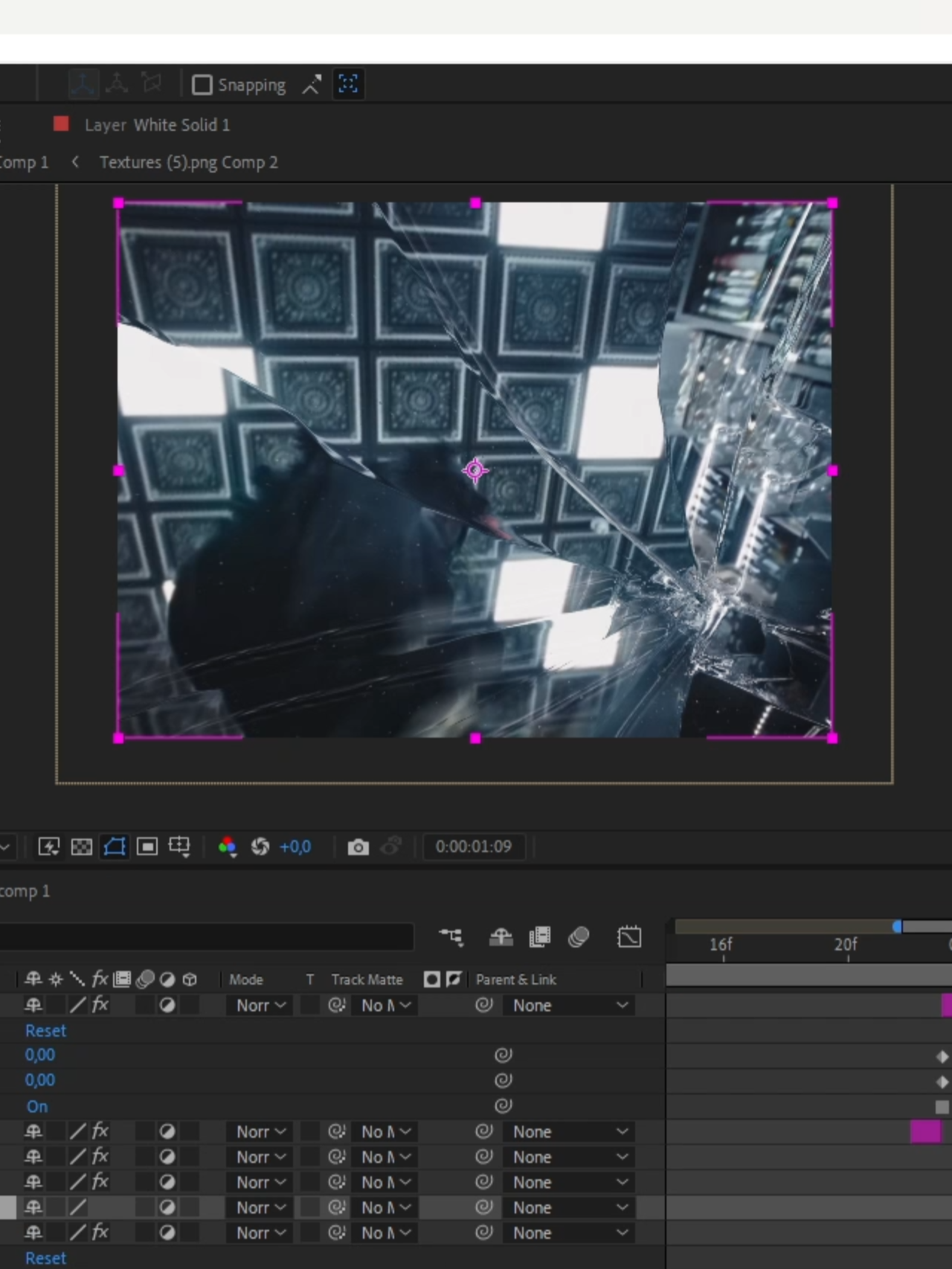Click the Reset Exposure aperture icon
Screen dimensions: 952x1269
260,846
